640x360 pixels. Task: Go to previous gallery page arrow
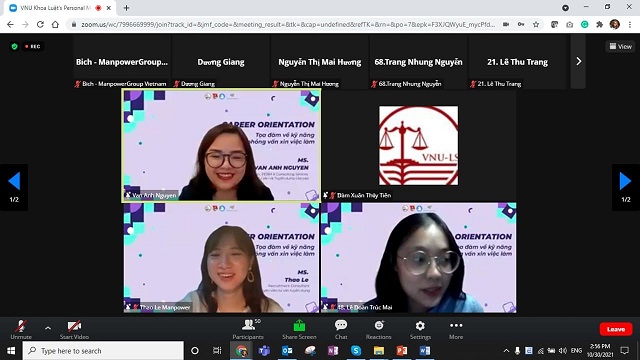pyautogui.click(x=14, y=187)
